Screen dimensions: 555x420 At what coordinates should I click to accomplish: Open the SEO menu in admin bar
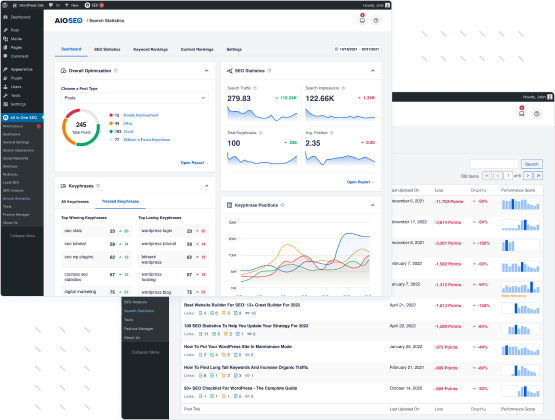tap(94, 5)
